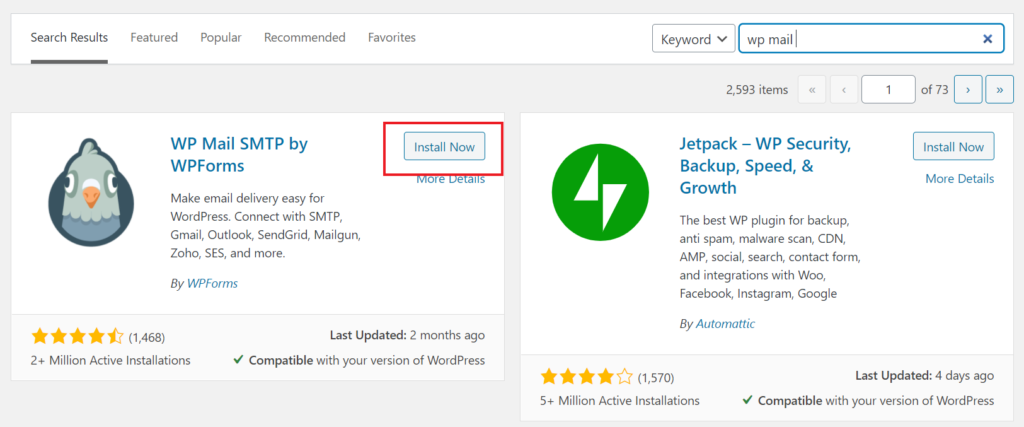Install Jetpack plugin now

pyautogui.click(x=953, y=146)
